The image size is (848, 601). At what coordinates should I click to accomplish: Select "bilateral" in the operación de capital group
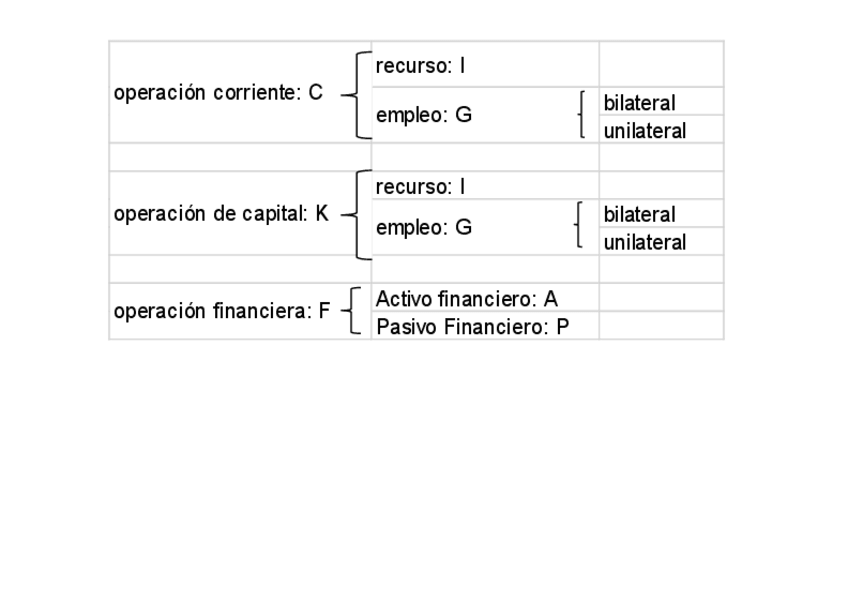[640, 214]
